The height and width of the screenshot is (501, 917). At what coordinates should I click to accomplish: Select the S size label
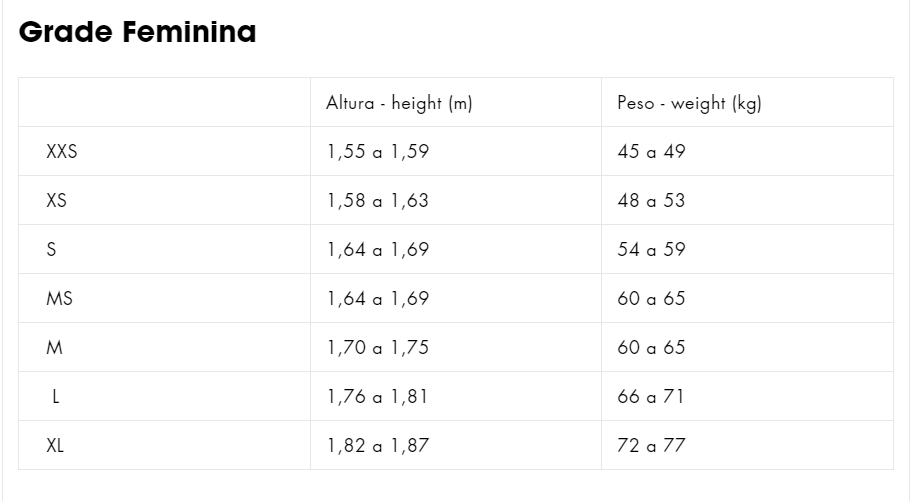[51, 250]
